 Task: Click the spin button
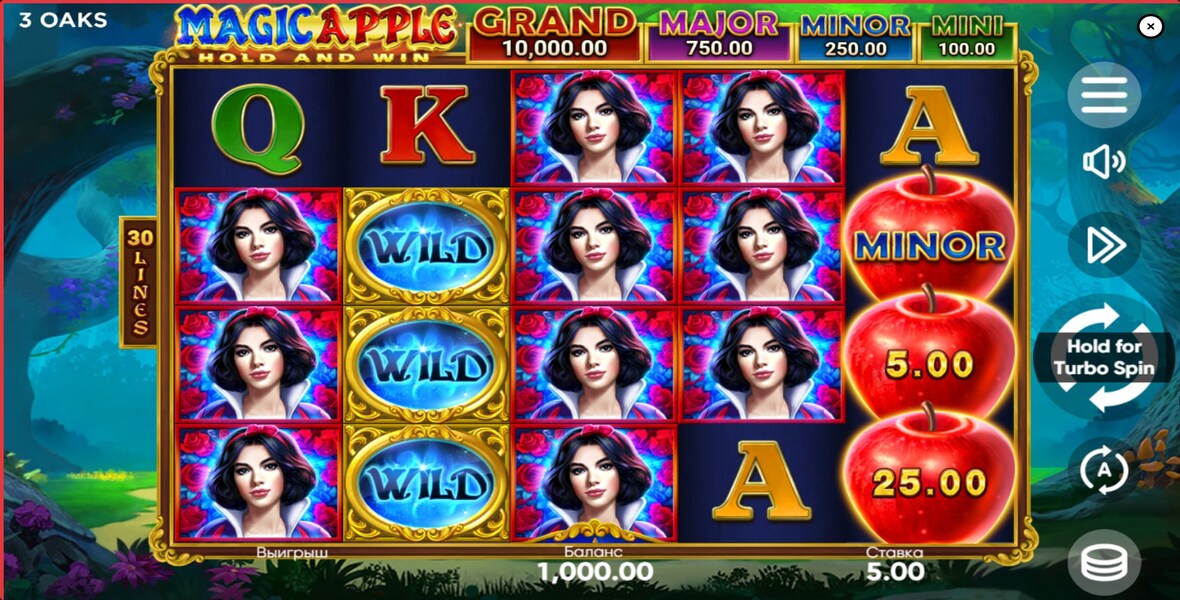click(1105, 357)
